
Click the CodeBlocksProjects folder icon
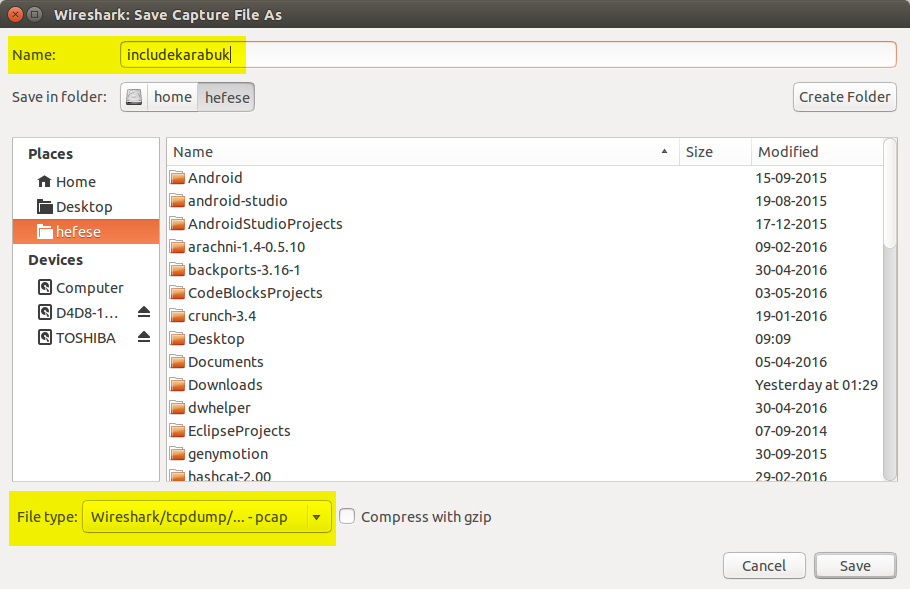[x=178, y=293]
